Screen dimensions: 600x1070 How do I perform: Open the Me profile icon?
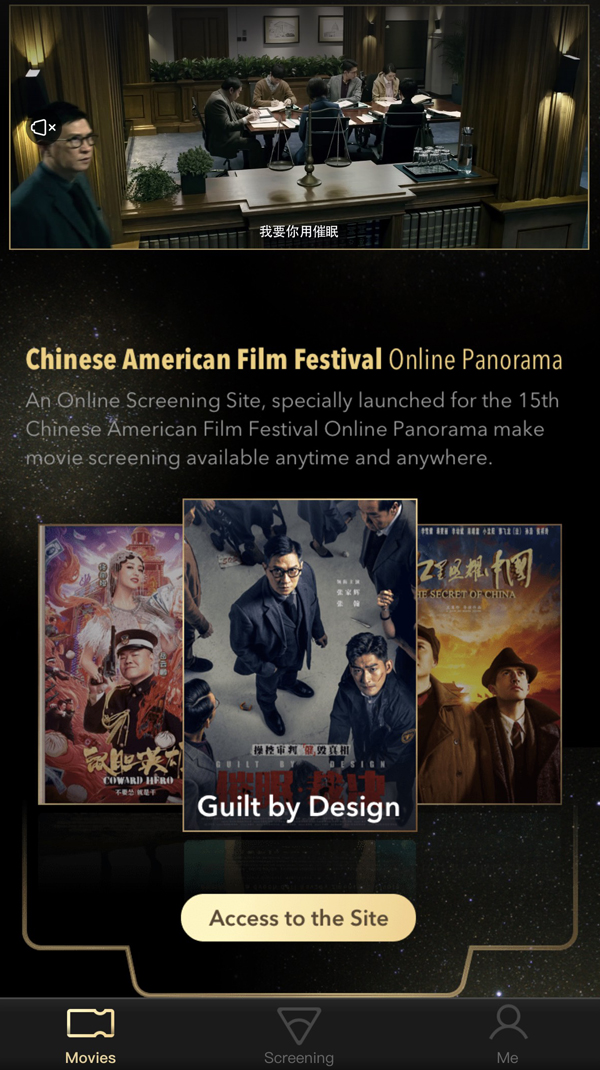(507, 1022)
